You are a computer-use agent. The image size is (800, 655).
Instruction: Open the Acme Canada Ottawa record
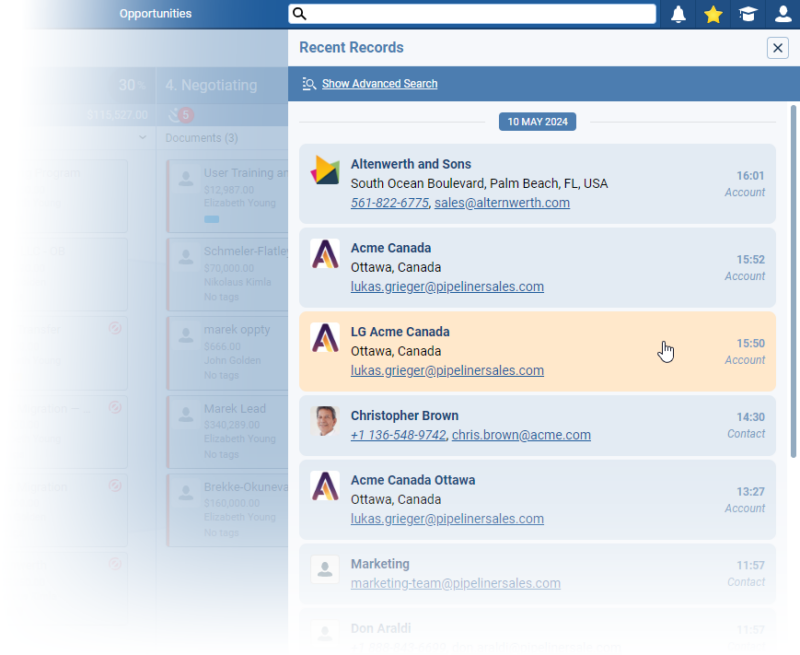click(x=412, y=480)
